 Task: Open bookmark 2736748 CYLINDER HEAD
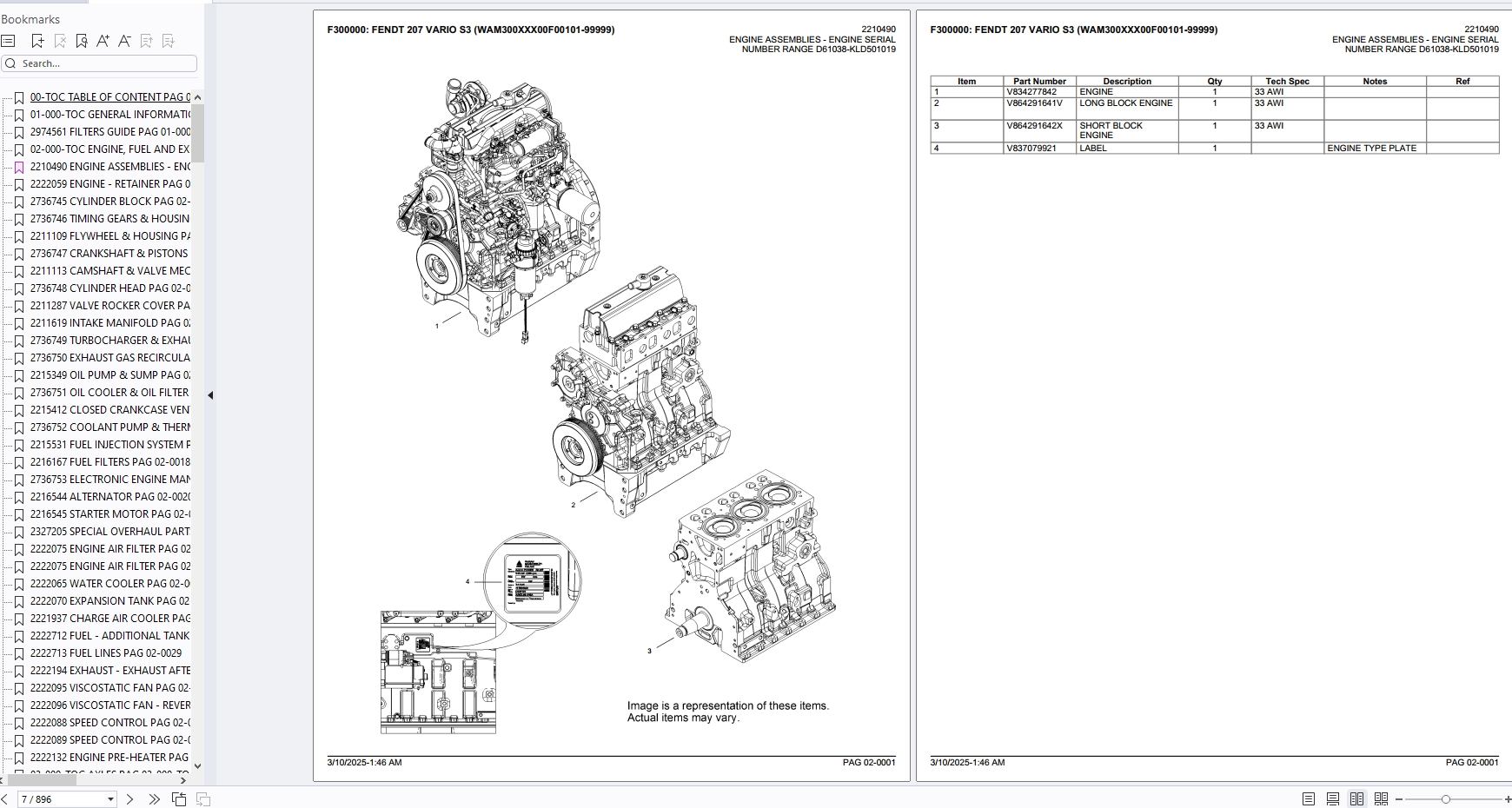(x=109, y=288)
